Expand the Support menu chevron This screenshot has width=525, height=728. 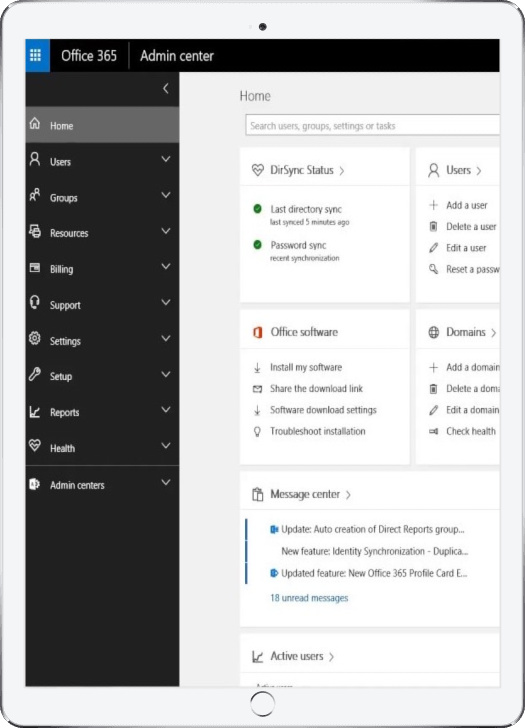tap(166, 302)
